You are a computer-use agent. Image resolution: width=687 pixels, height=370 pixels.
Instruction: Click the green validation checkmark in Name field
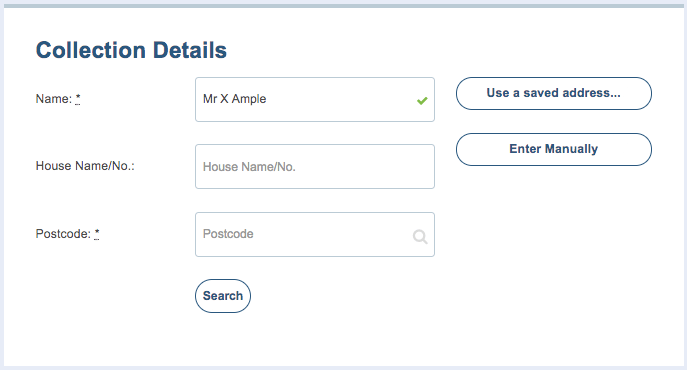point(422,101)
